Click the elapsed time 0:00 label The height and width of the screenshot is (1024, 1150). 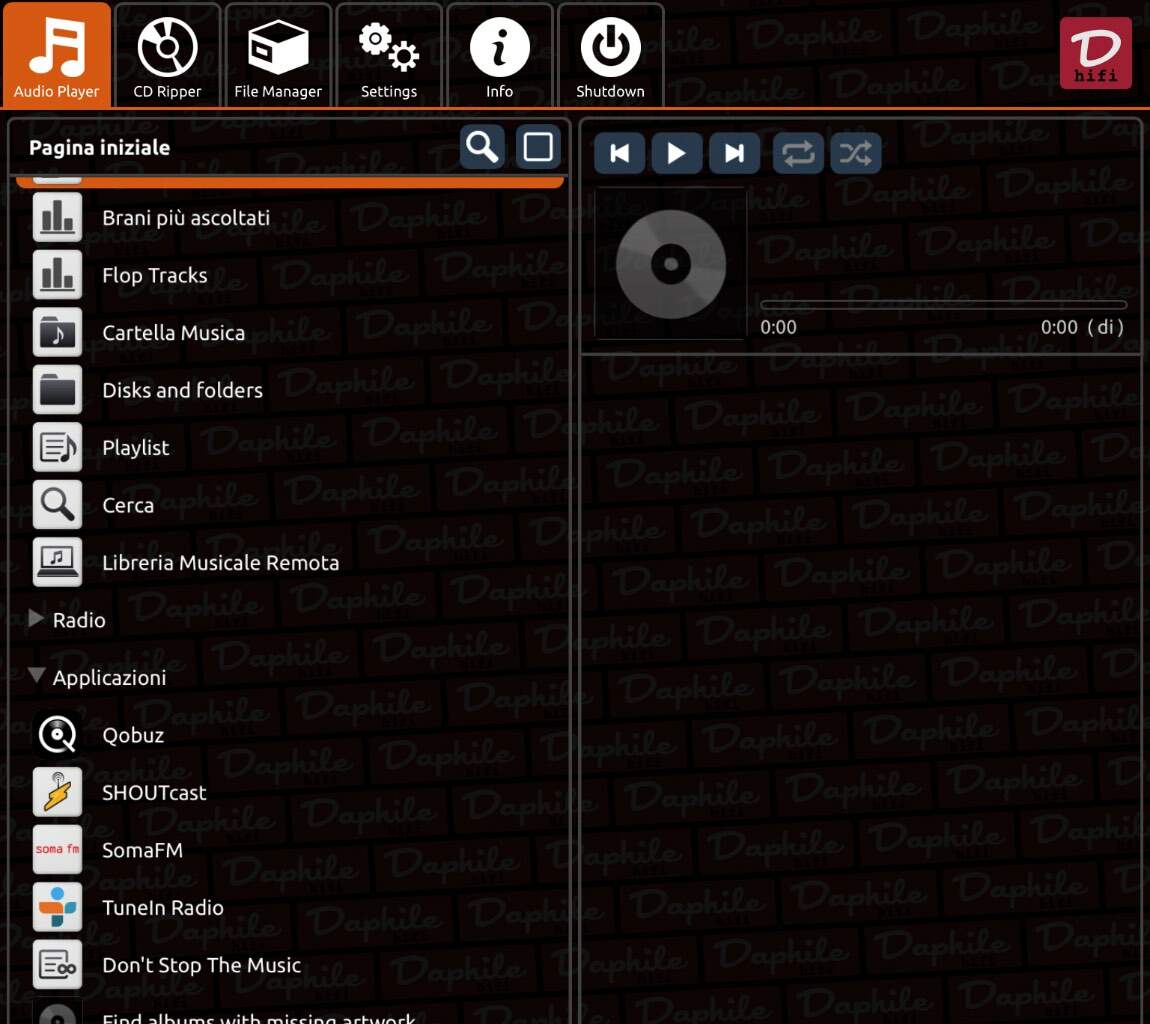(x=778, y=327)
